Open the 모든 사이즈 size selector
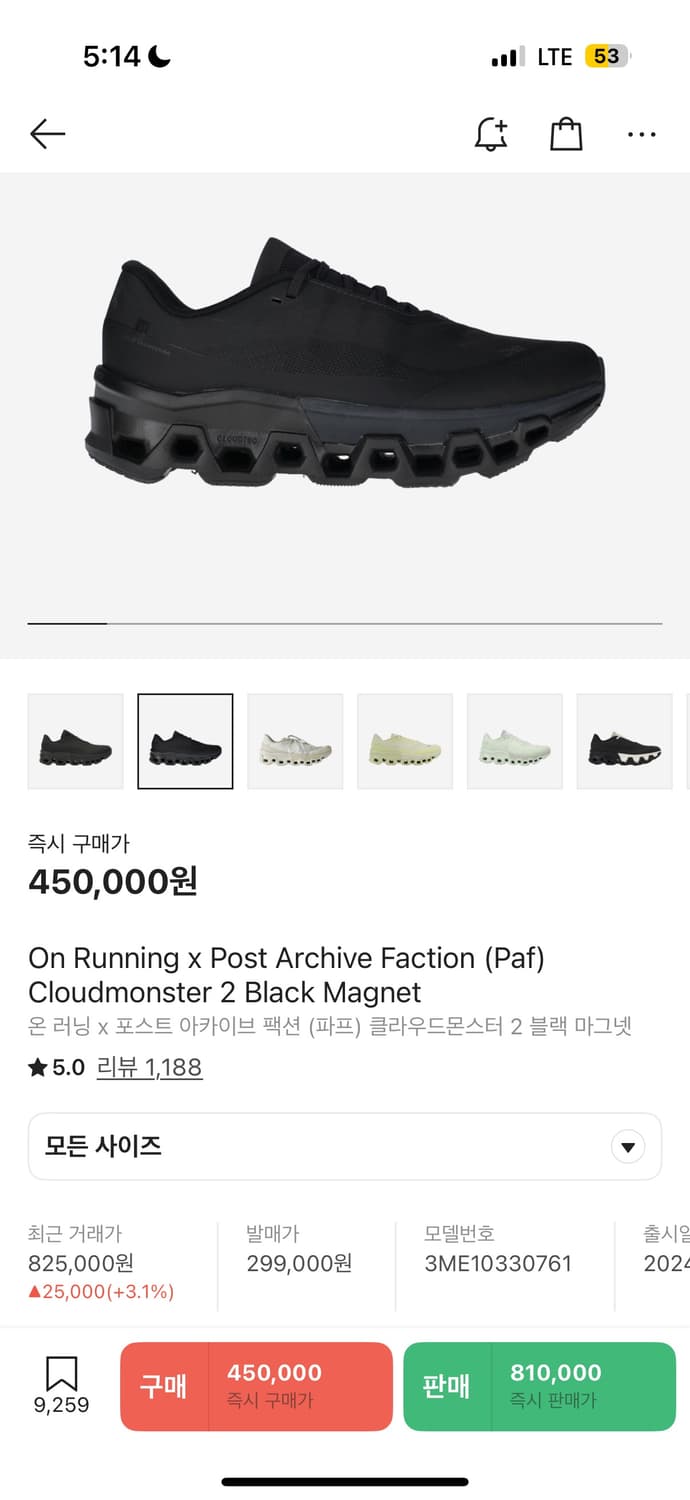Screen dimensions: 690x1500 (x=345, y=1146)
